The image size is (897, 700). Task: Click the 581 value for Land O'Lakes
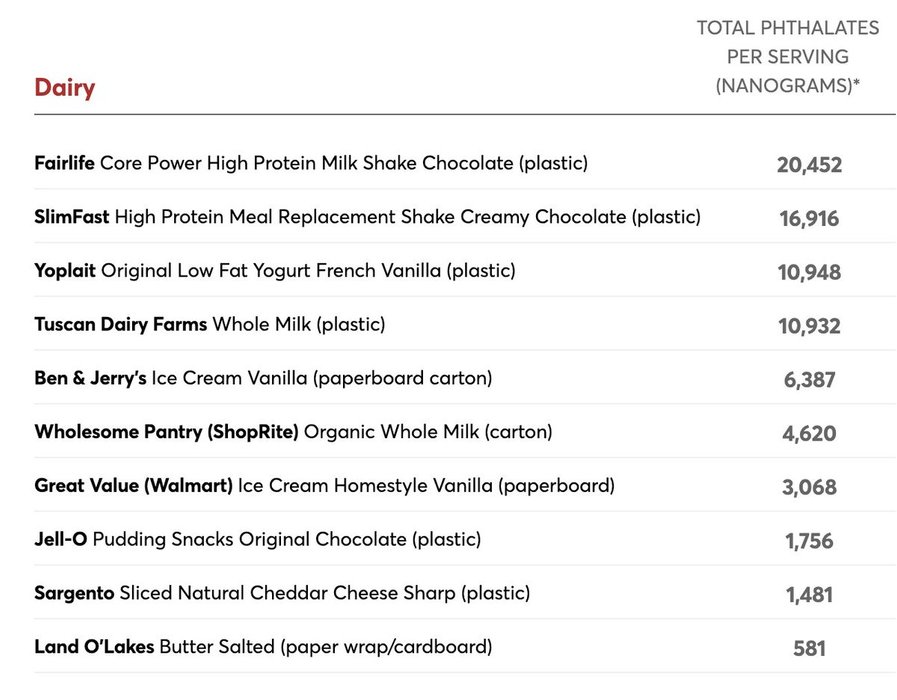[x=809, y=649]
